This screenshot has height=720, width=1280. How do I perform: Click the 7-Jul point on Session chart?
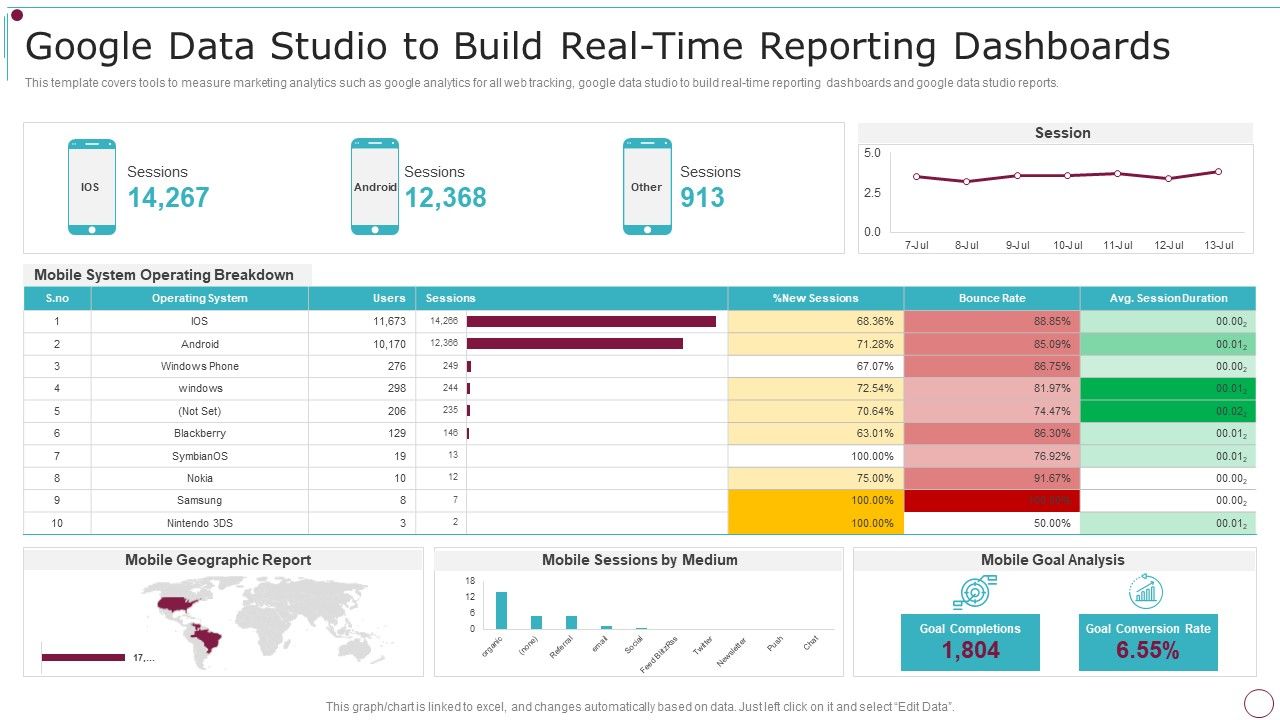click(916, 176)
